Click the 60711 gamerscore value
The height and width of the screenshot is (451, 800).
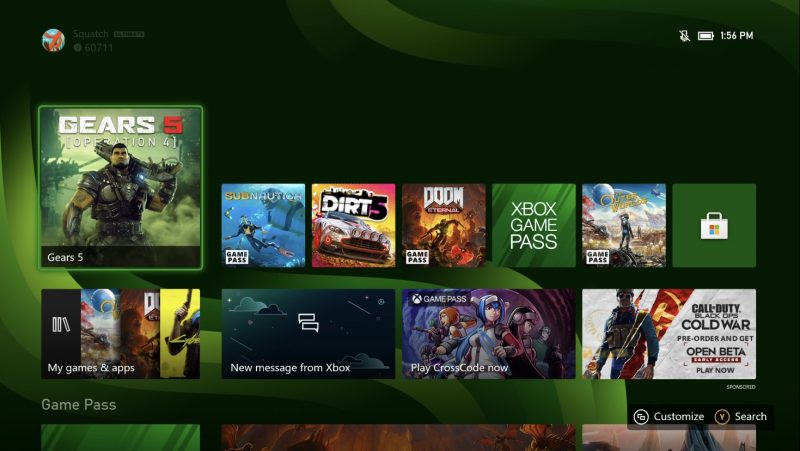tap(98, 47)
